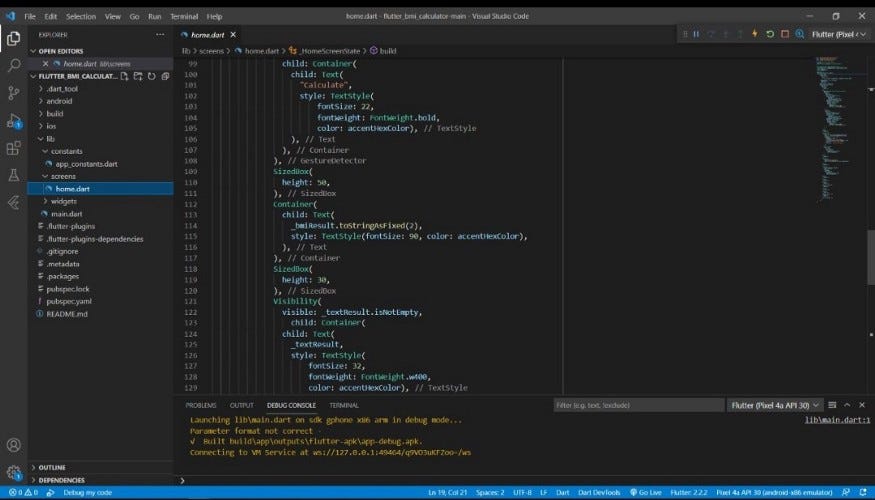Open the Source Control view
Image resolution: width=875 pixels, height=500 pixels.
13,93
